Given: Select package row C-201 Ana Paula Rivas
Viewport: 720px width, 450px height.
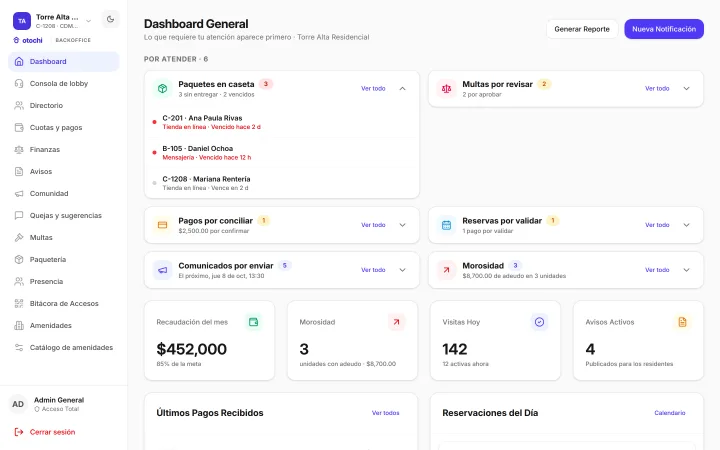Looking at the screenshot, I should coord(281,122).
